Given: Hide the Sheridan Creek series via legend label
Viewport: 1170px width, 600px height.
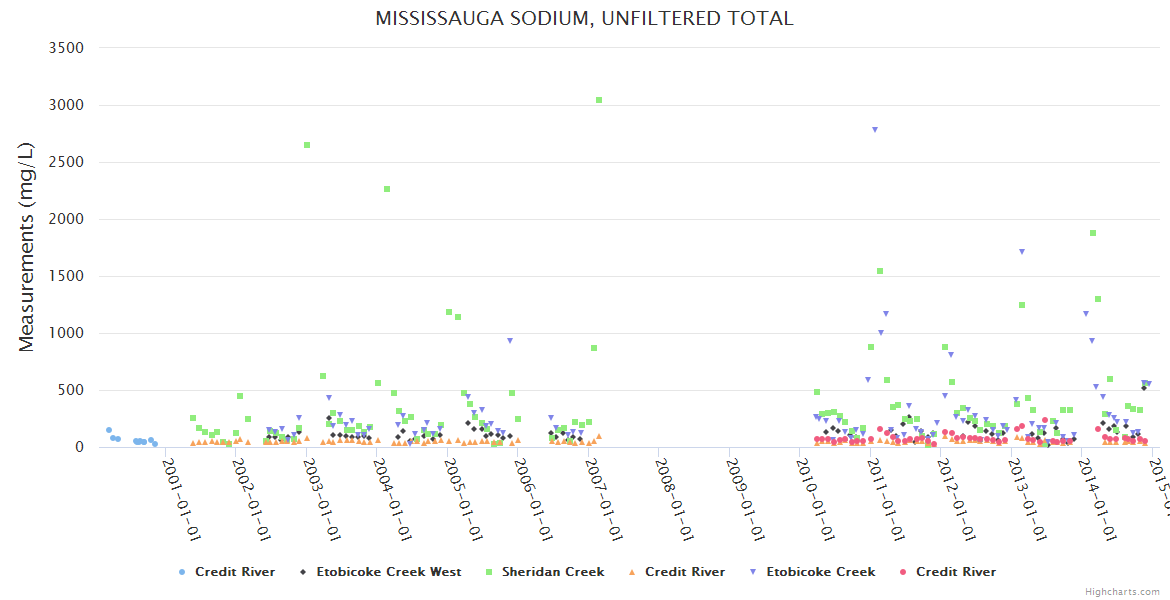Looking at the screenshot, I should [553, 572].
